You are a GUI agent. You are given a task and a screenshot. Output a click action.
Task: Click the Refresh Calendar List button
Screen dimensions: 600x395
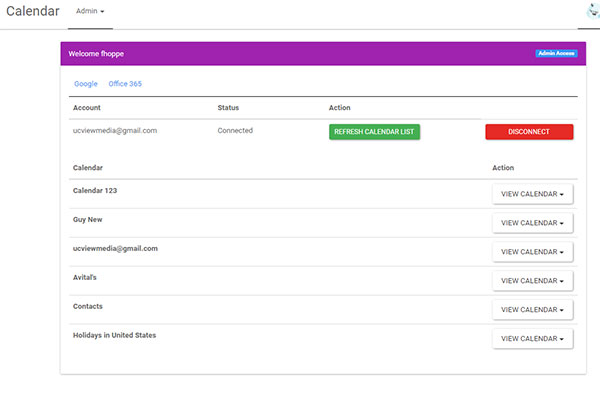[374, 132]
